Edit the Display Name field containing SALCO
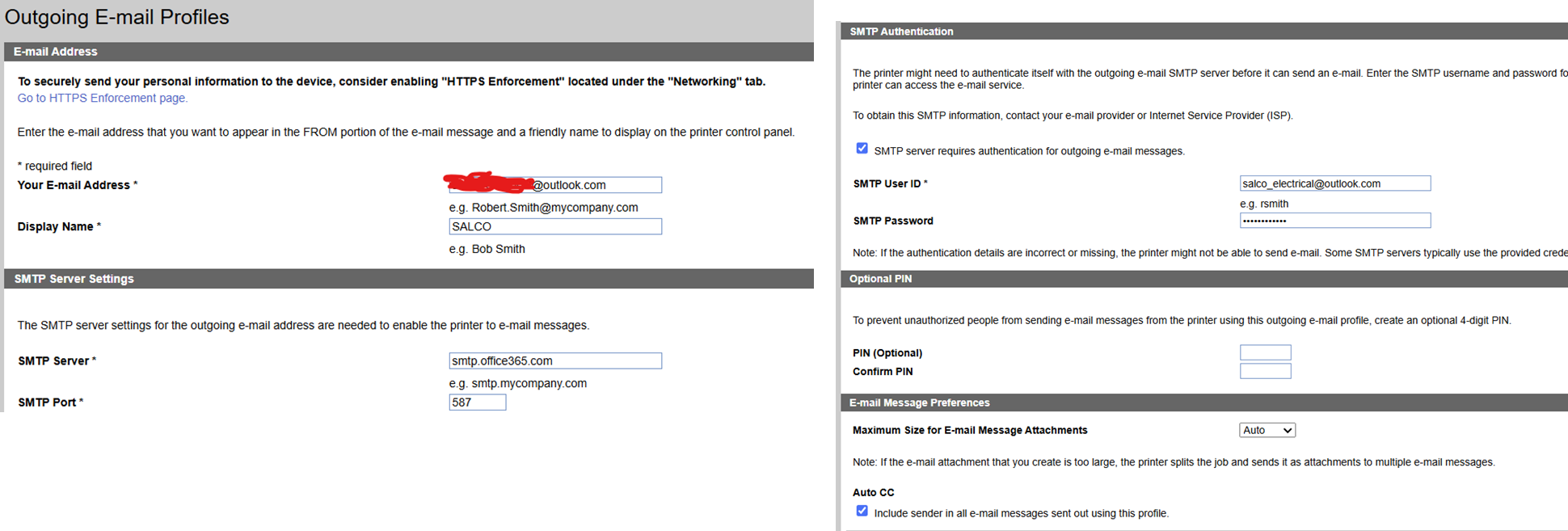This screenshot has width=1568, height=531. click(x=555, y=226)
